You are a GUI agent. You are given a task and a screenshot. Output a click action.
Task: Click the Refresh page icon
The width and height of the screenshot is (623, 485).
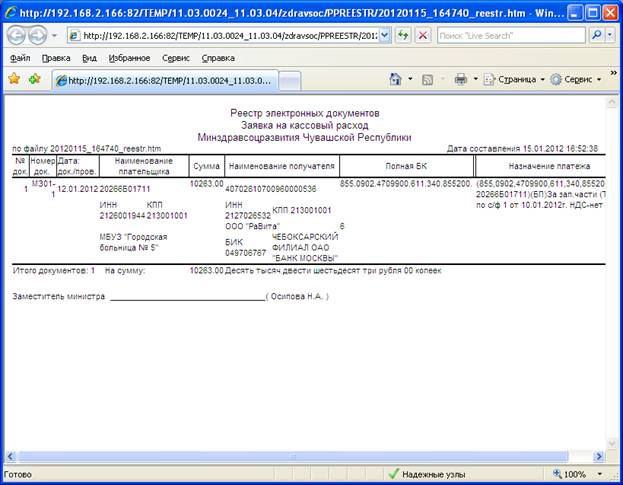(x=403, y=34)
